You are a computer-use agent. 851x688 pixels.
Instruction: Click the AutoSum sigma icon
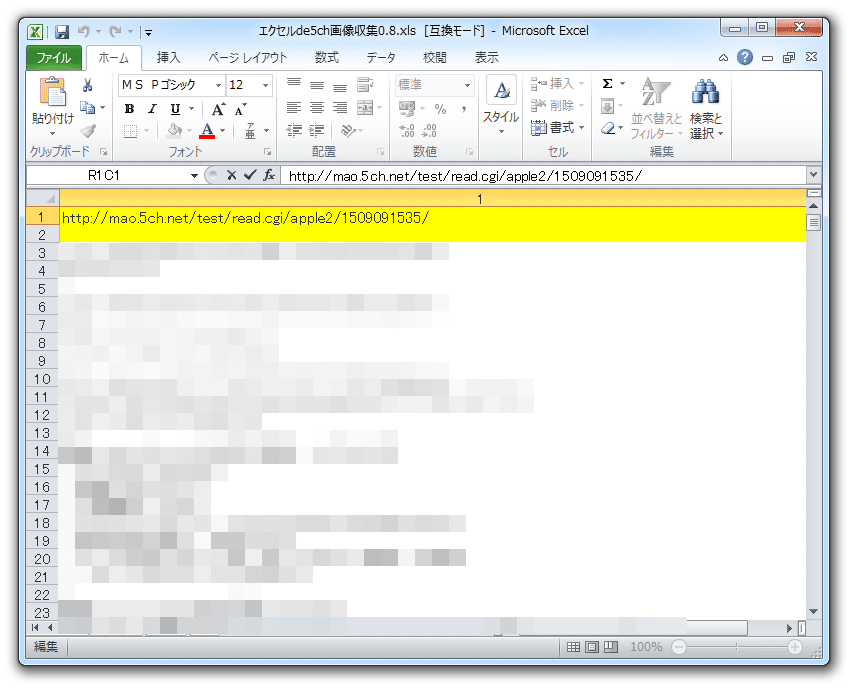[607, 84]
